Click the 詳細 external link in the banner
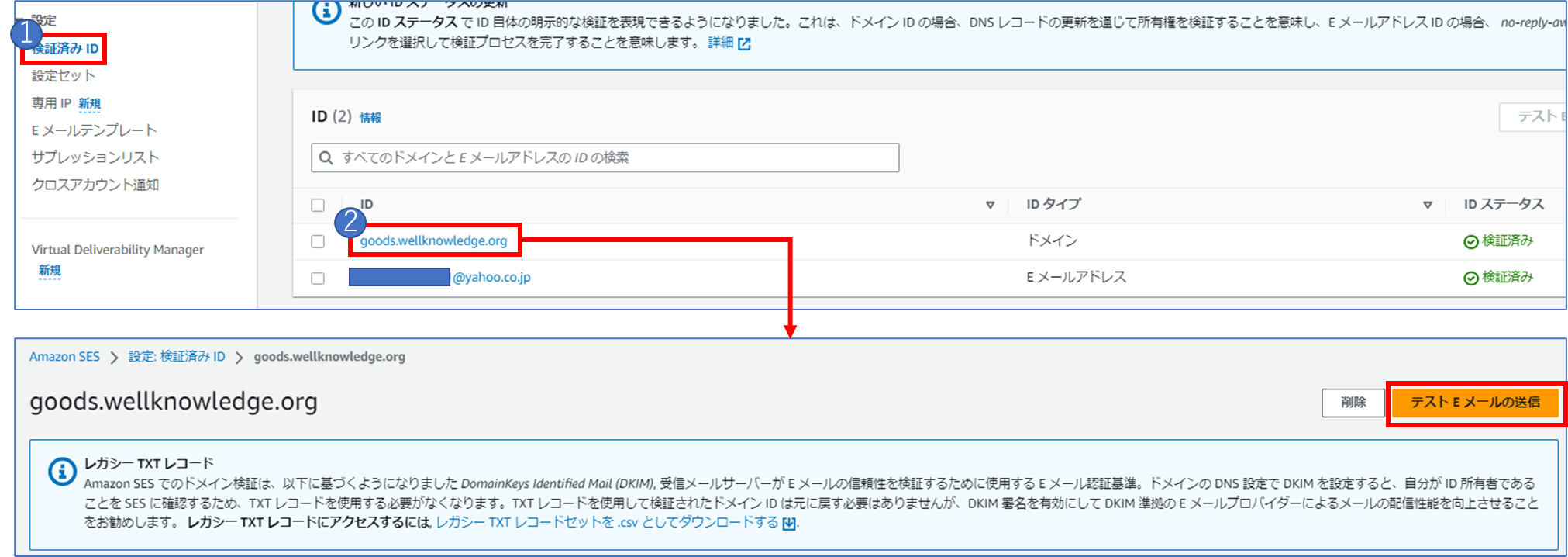This screenshot has width=1568, height=557. tap(721, 43)
